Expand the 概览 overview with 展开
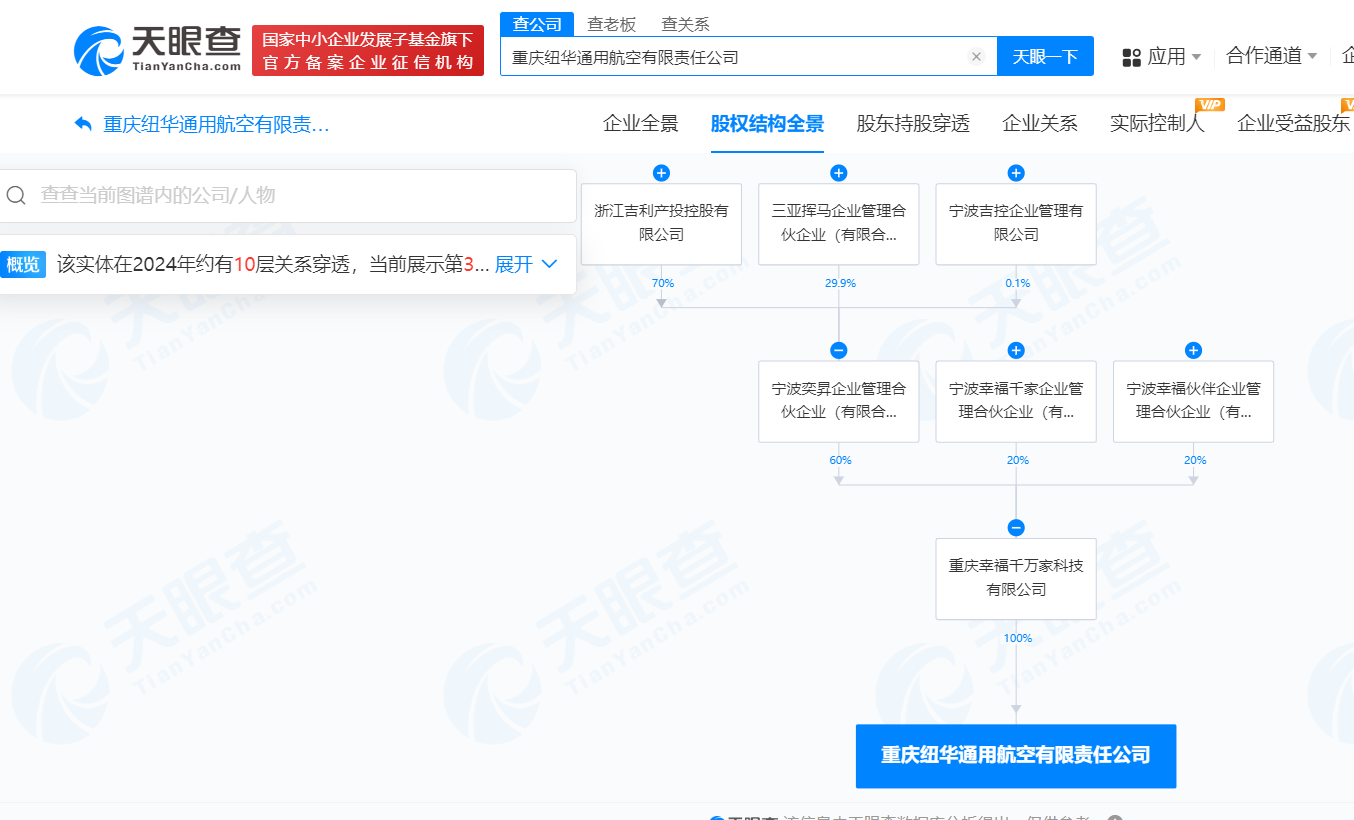Viewport: 1354px width, 820px height. point(526,264)
